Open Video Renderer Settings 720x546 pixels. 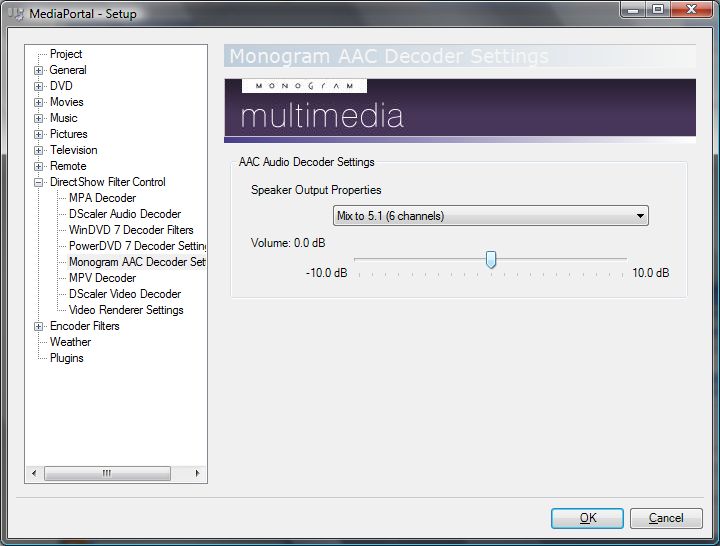coord(126,310)
